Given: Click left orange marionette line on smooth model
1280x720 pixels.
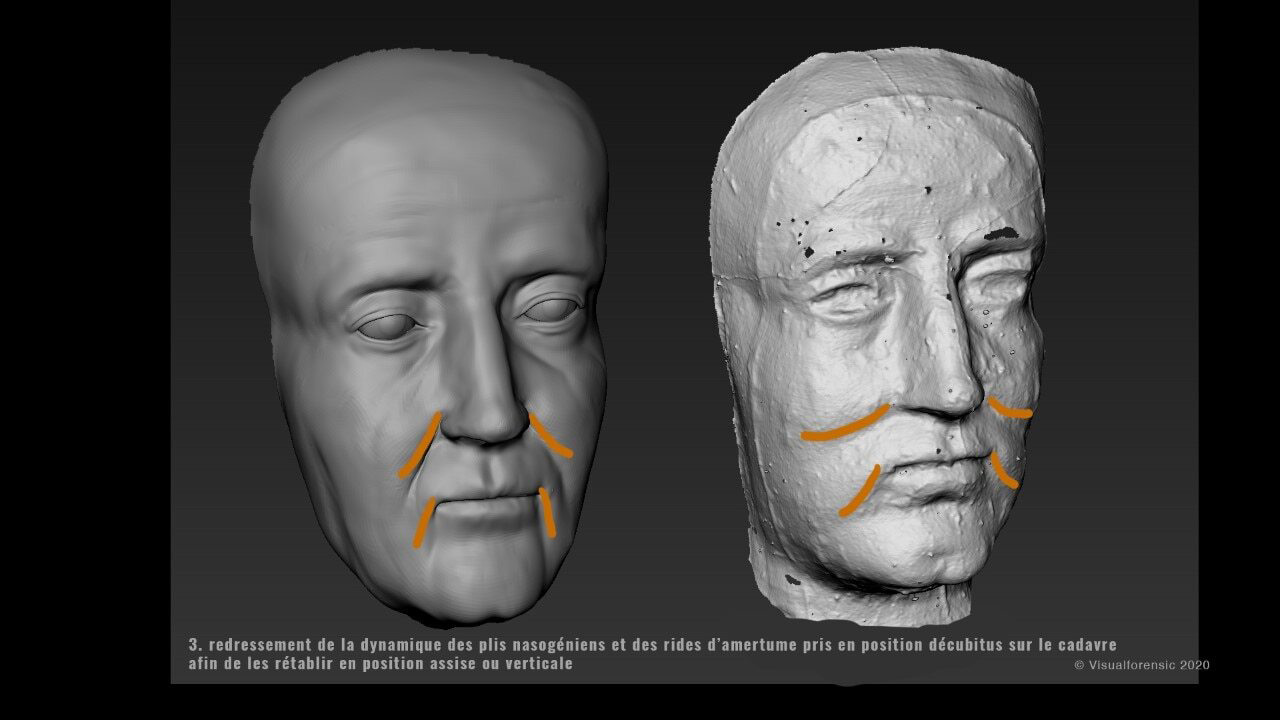Looking at the screenshot, I should [x=424, y=522].
